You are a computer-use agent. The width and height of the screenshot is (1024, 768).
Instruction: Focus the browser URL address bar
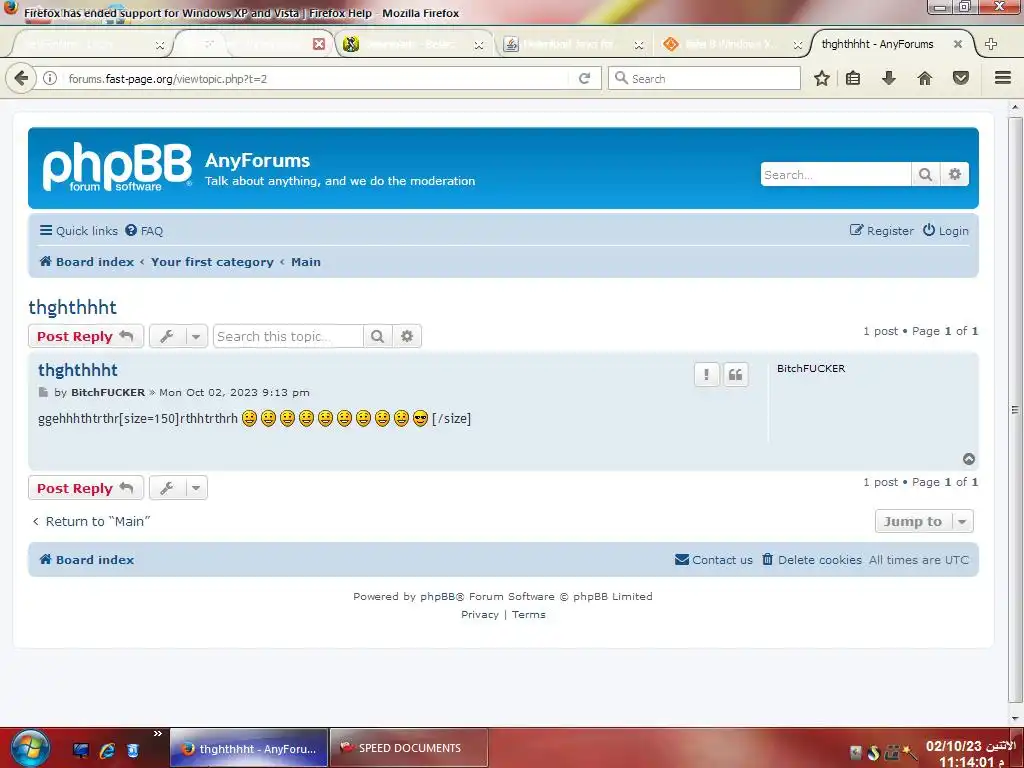317,79
